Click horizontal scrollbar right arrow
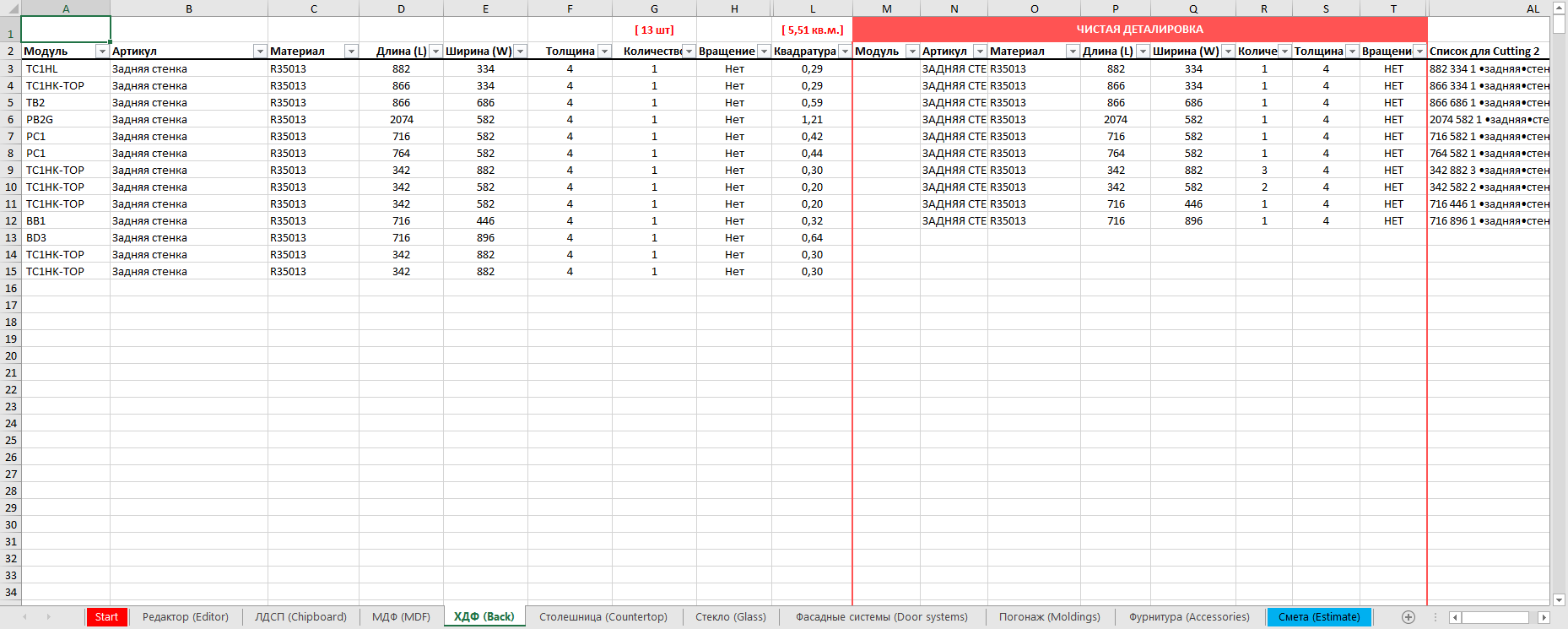Viewport: 1568px width, 629px height. [1544, 617]
